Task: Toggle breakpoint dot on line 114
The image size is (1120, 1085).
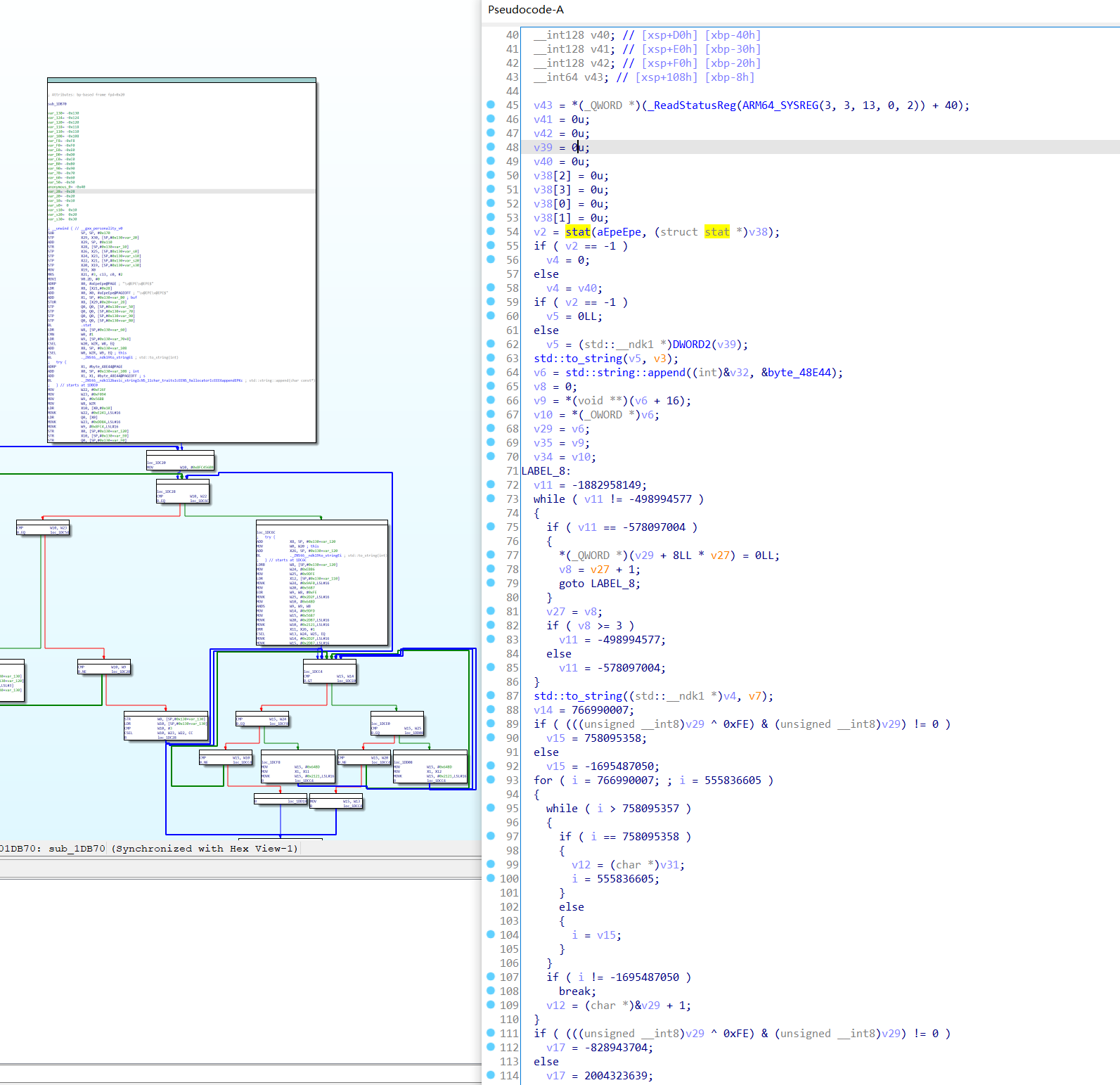Action: 491,1074
